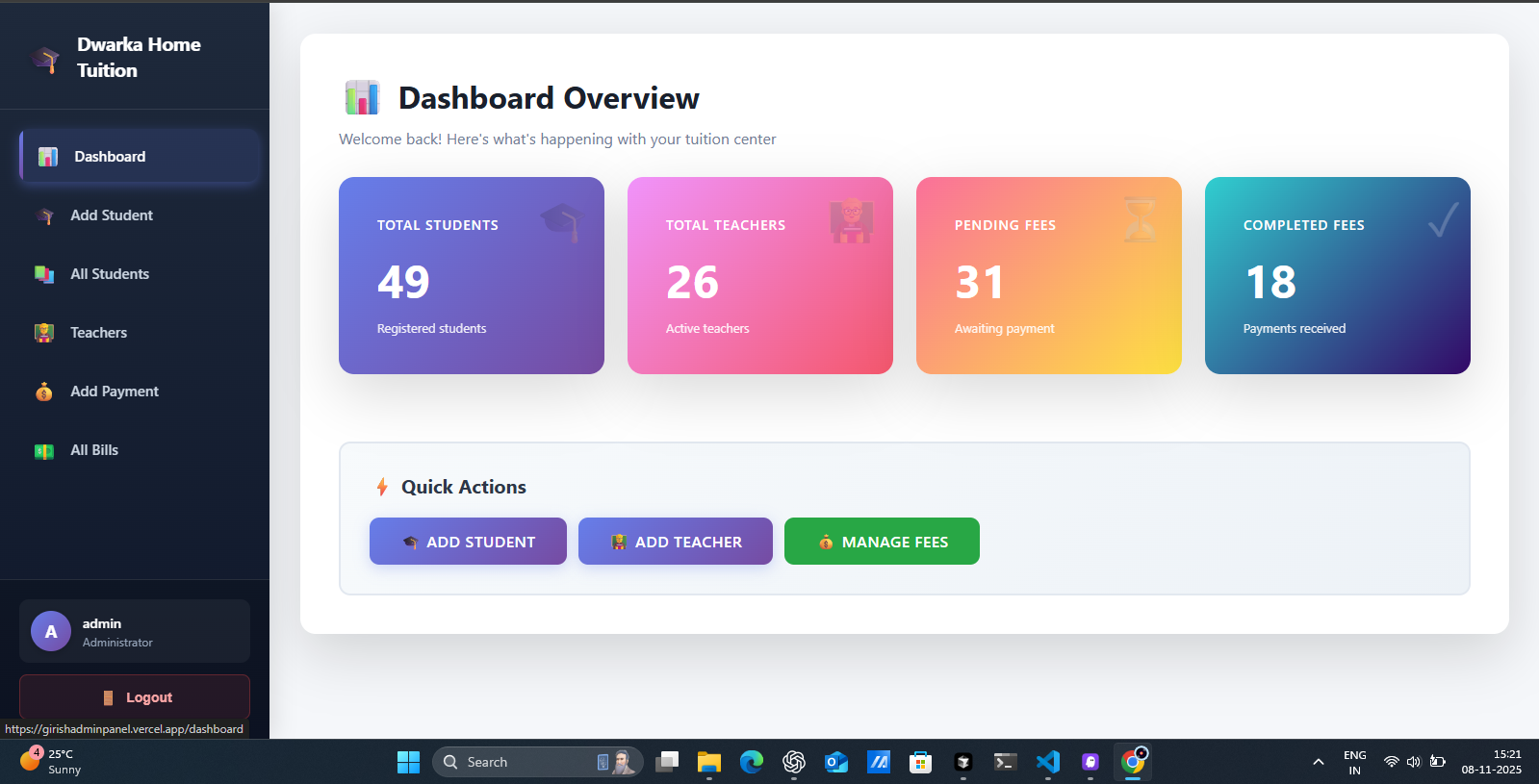
Task: Select Add Payment in the sidebar
Action: click(x=114, y=392)
